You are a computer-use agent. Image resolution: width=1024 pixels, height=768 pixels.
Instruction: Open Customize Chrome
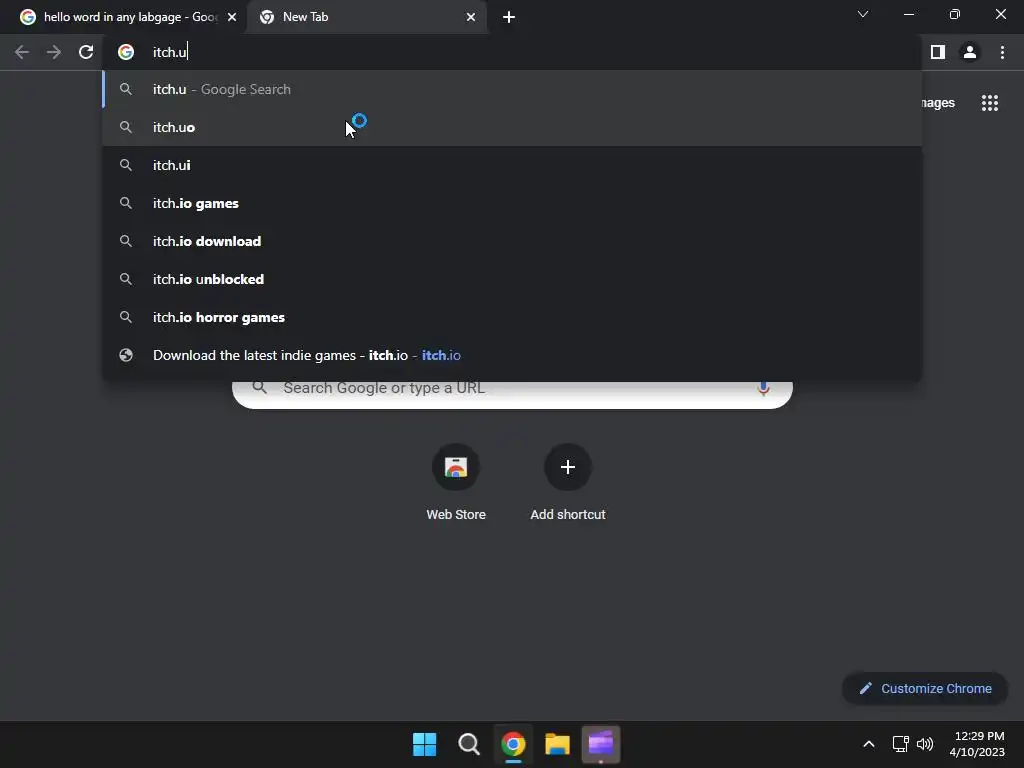point(925,688)
